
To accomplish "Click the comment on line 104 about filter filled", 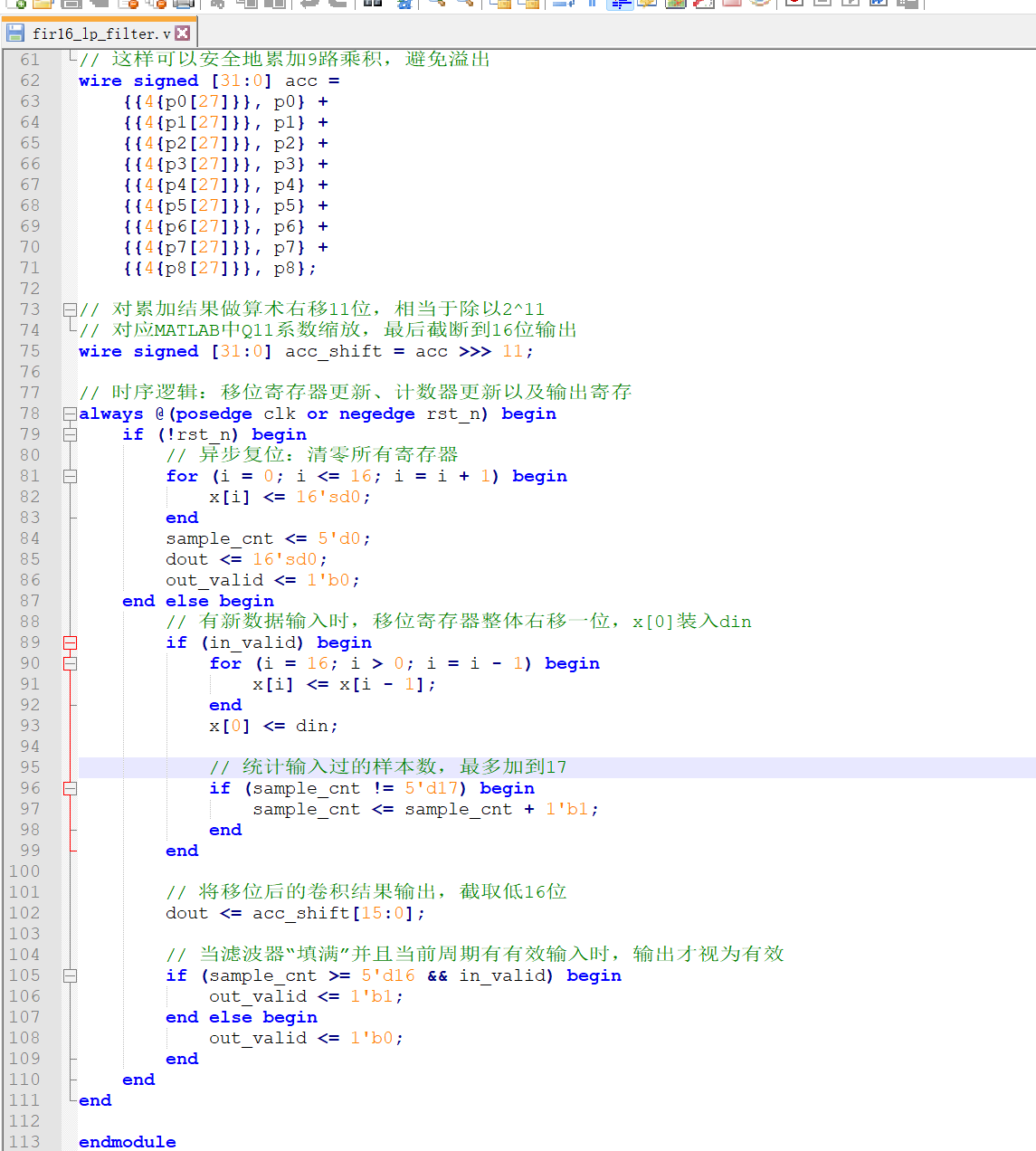I will pos(475,955).
